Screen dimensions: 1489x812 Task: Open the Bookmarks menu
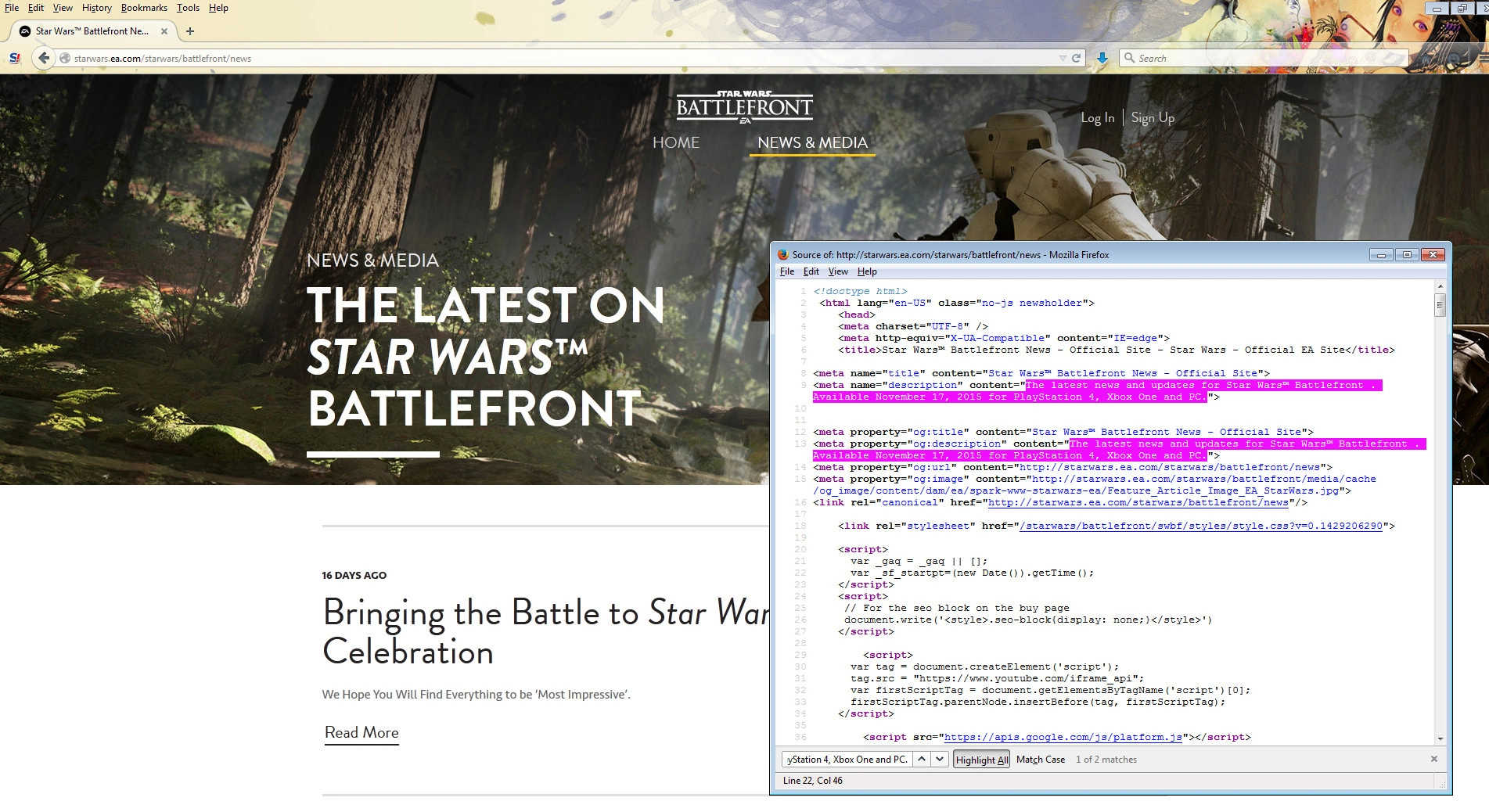144,8
